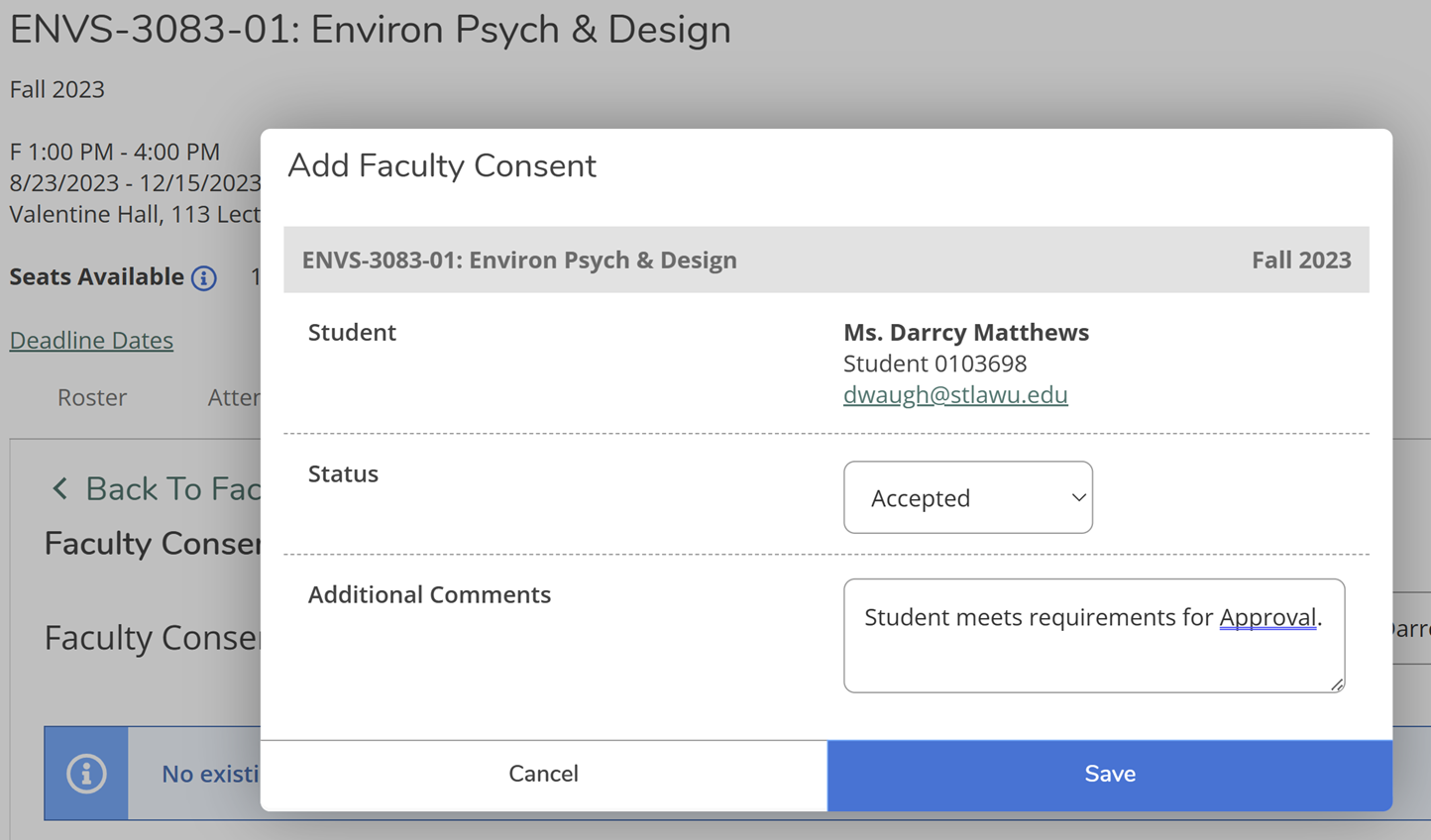Click the page title ENVS-3083-01 heading
Image resolution: width=1431 pixels, height=840 pixels.
point(370,30)
